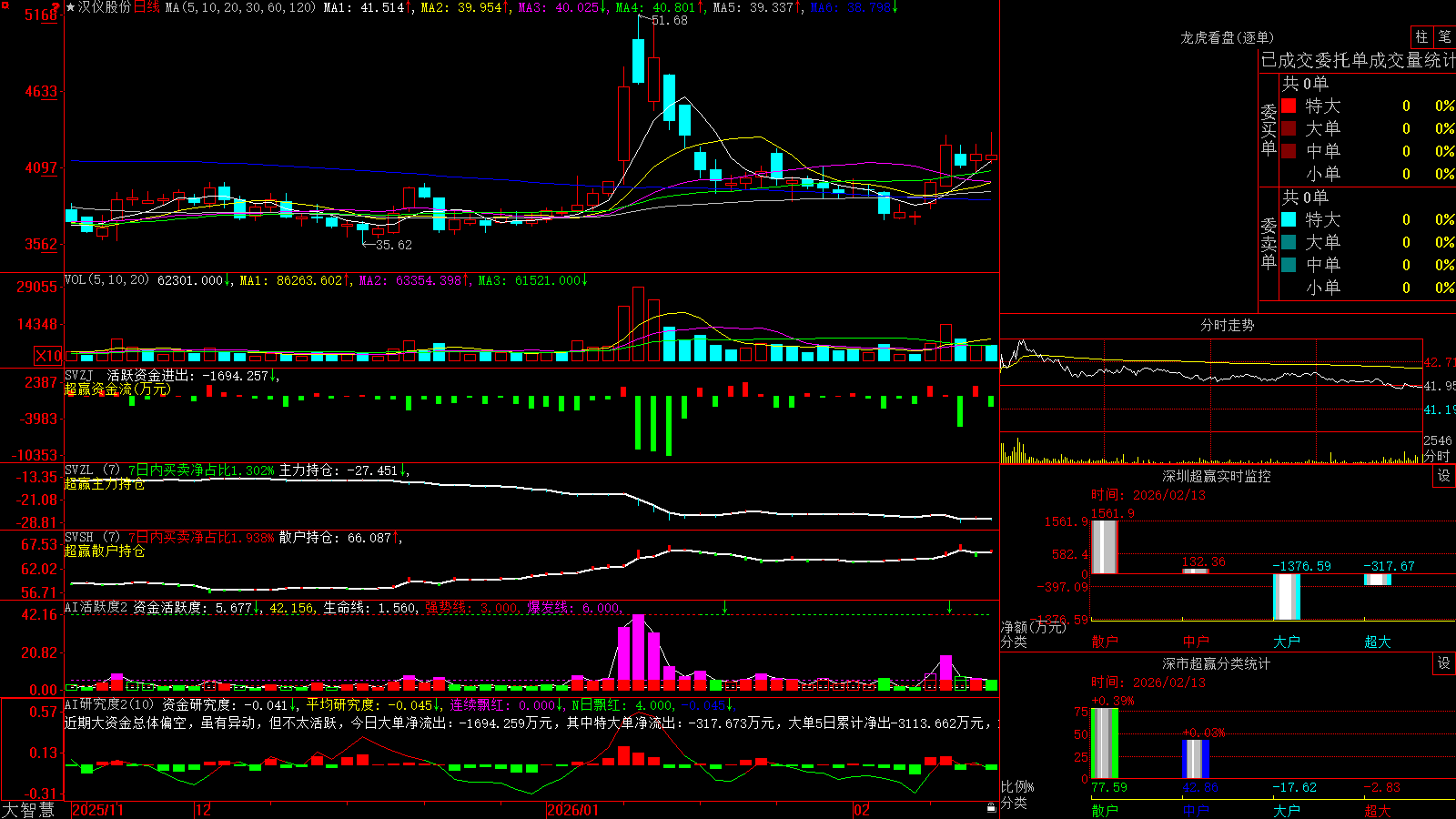
Task: Click the 2026/01 date marker on time axis
Action: click(x=573, y=810)
